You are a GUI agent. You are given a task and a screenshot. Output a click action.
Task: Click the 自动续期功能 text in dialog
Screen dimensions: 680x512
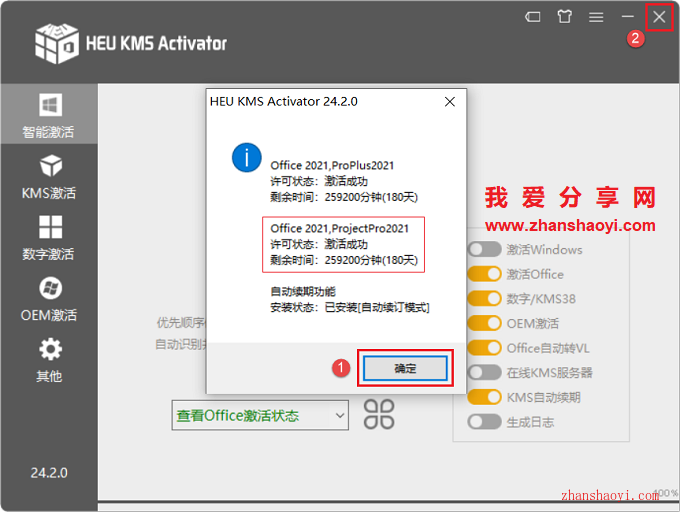[303, 291]
